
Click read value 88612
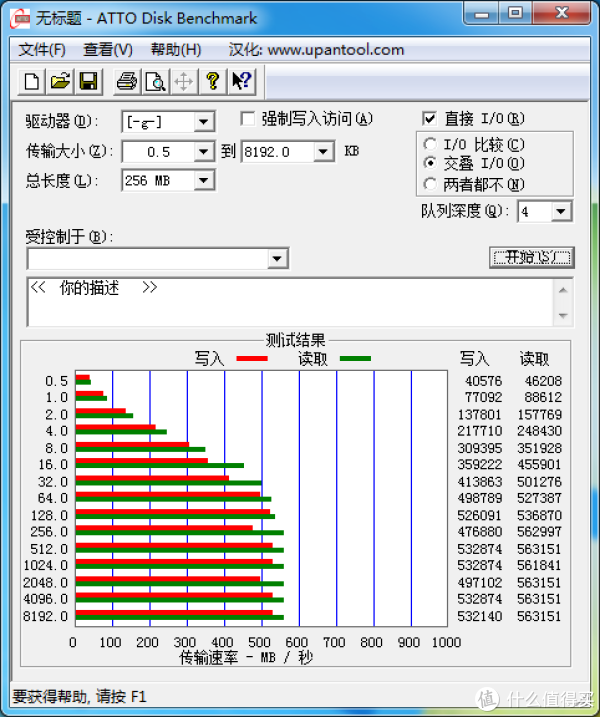click(x=543, y=397)
